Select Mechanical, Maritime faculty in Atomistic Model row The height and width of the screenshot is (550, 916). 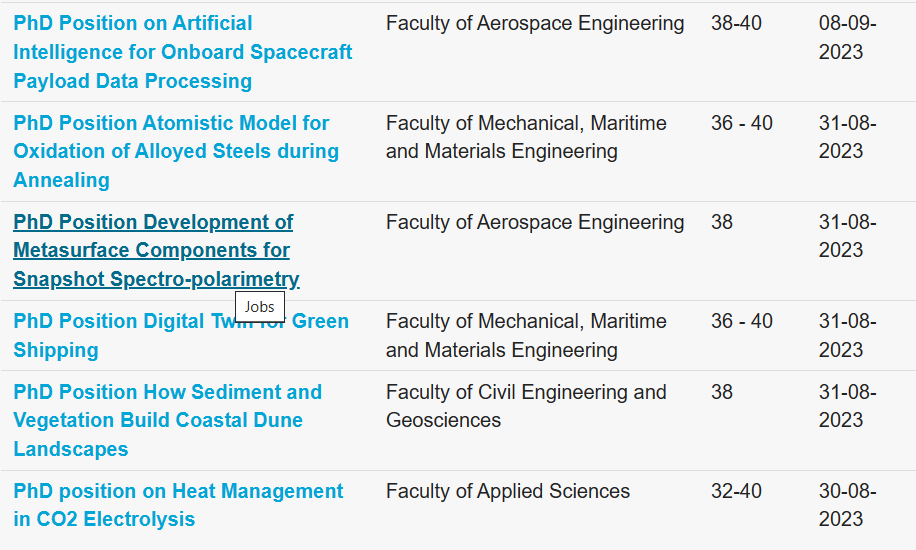(526, 137)
